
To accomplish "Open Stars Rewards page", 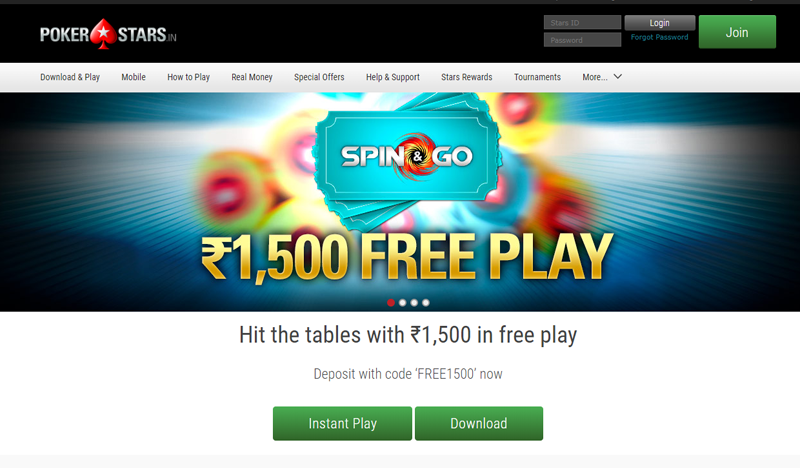I will point(467,77).
